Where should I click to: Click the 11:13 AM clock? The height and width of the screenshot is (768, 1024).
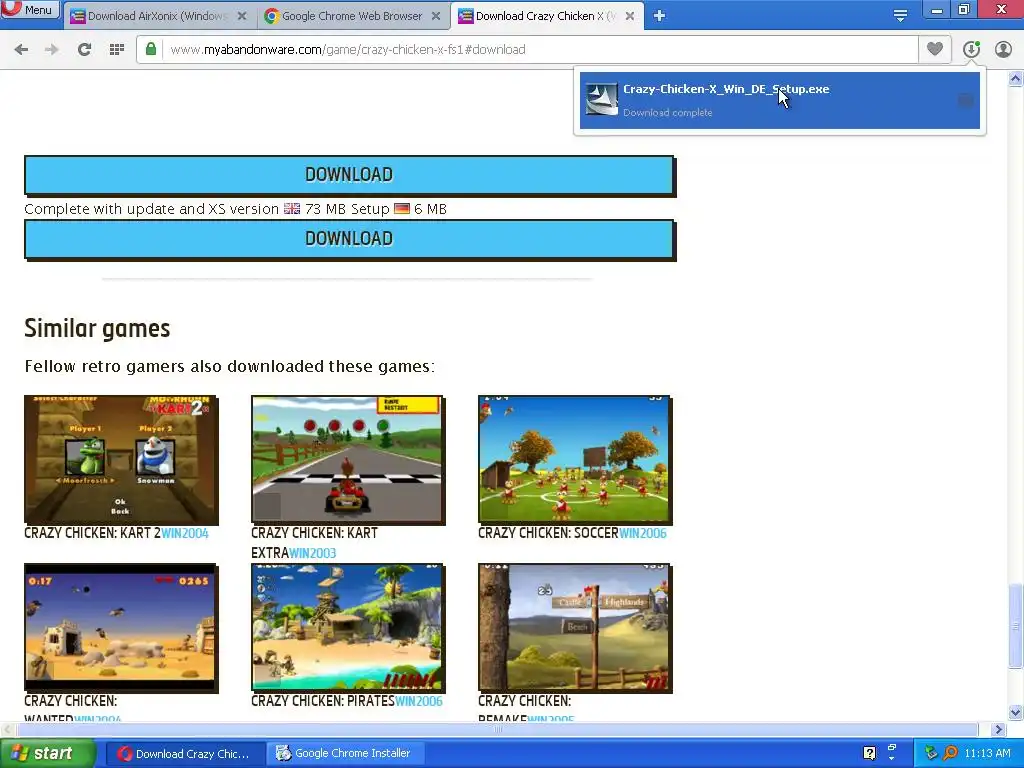(987, 753)
